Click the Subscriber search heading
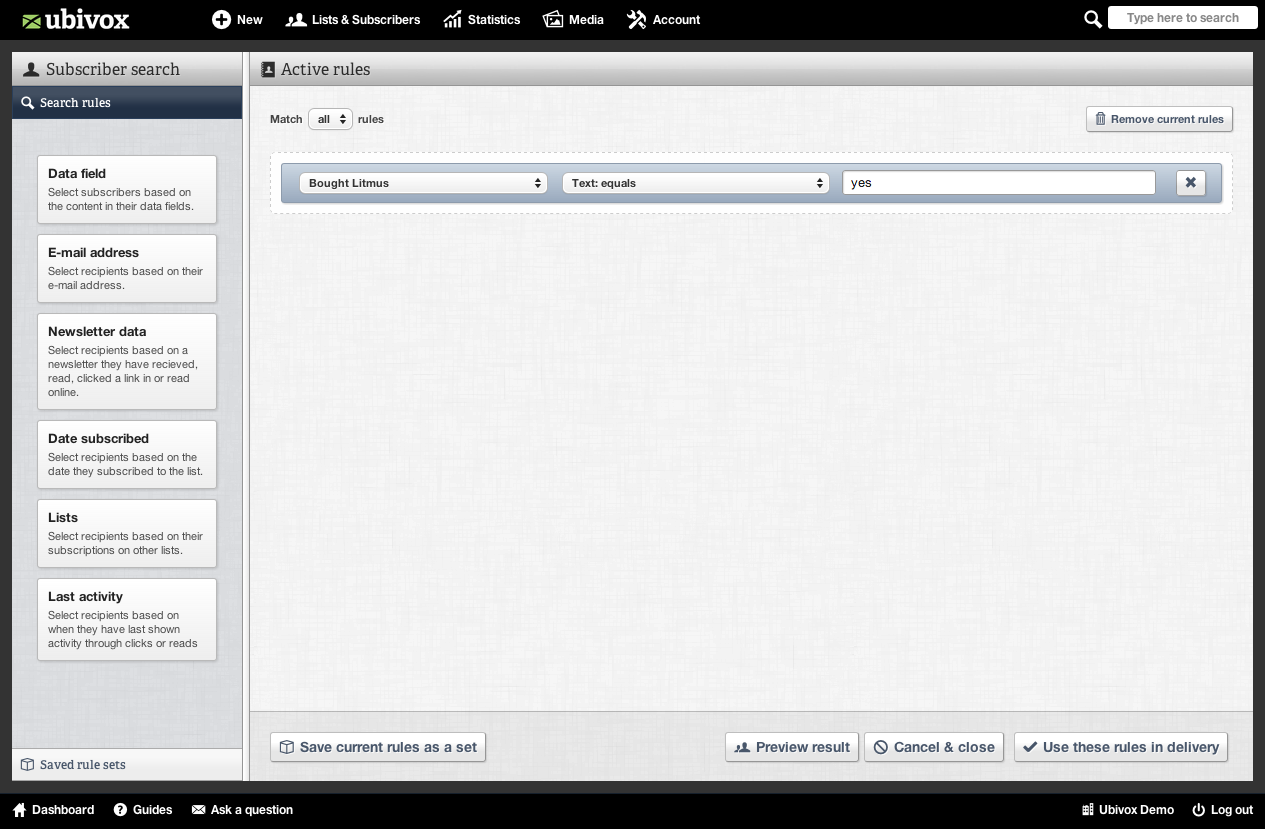Image resolution: width=1265 pixels, height=829 pixels. pos(113,69)
